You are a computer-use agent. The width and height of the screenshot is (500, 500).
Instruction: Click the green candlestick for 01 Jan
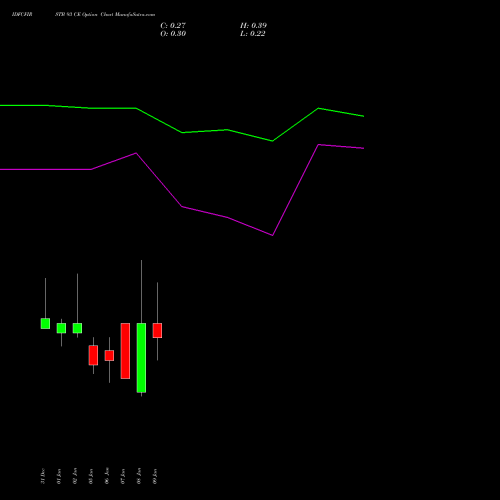[61, 328]
